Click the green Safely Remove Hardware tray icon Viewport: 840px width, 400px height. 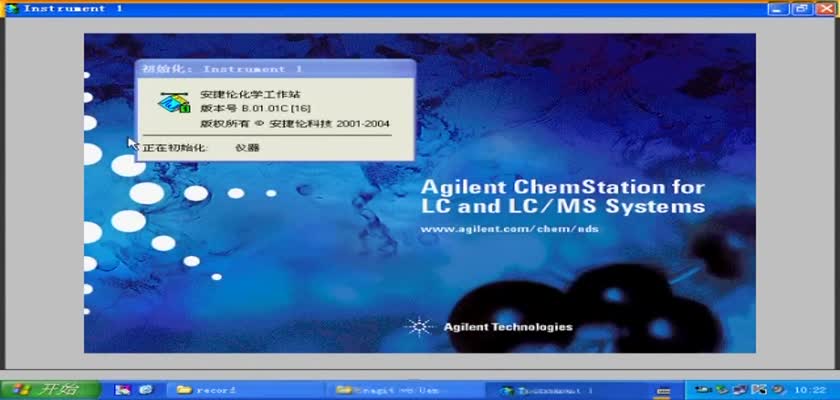pyautogui.click(x=722, y=390)
